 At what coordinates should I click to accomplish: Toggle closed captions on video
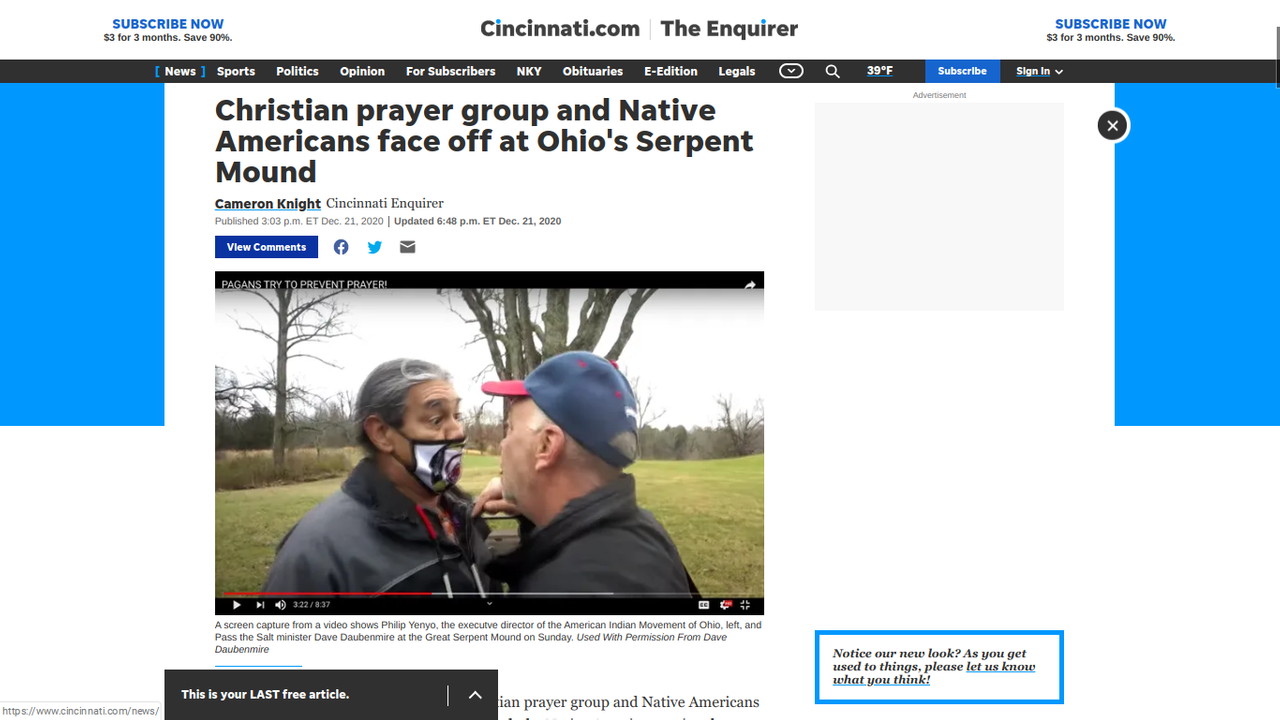pos(704,605)
